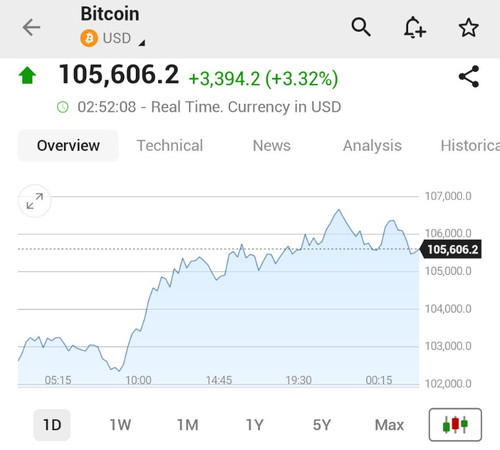Open the USD currency dropdown arrow
The width and height of the screenshot is (500, 450).
(142, 43)
